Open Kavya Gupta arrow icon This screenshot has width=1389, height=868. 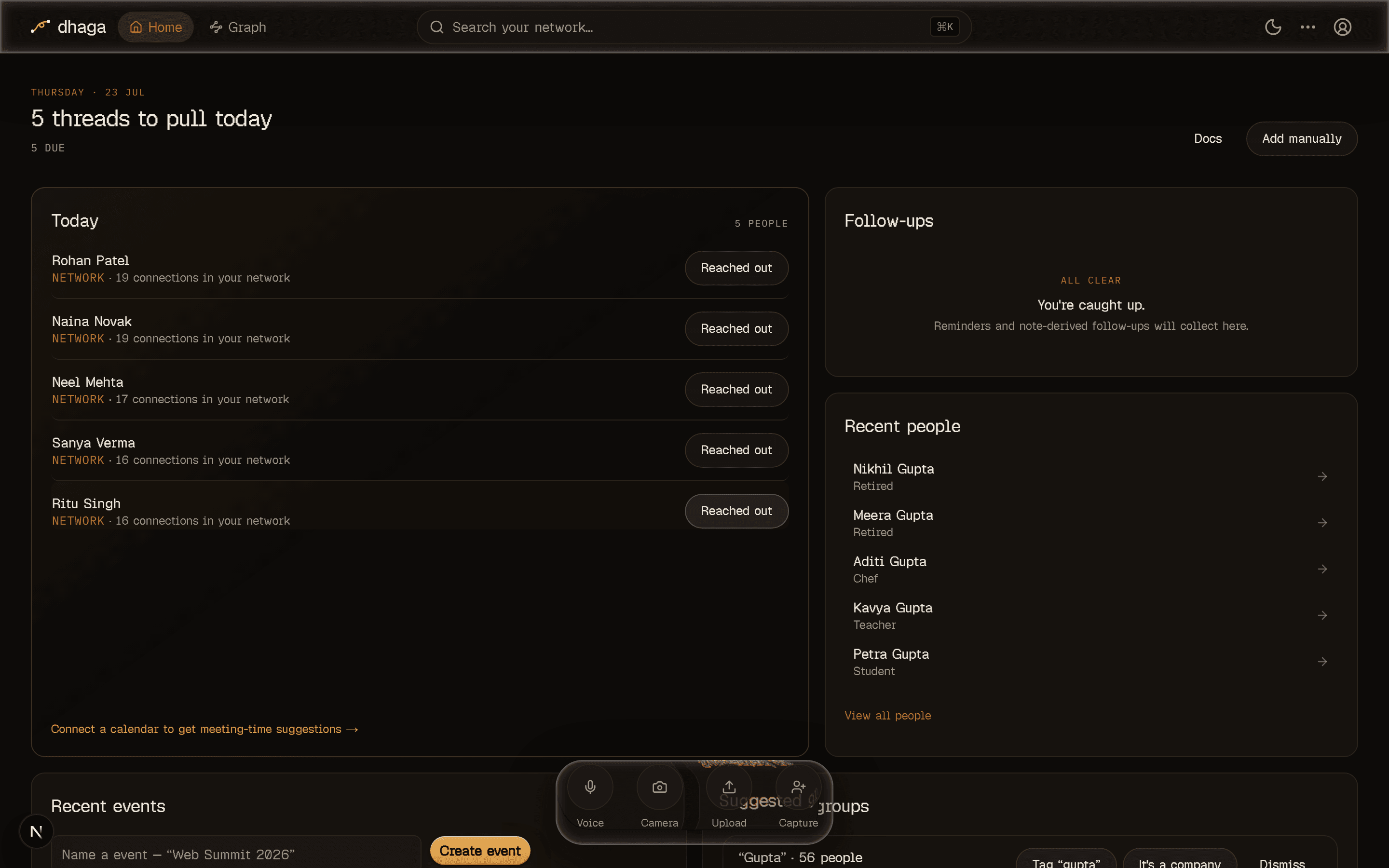tap(1322, 615)
